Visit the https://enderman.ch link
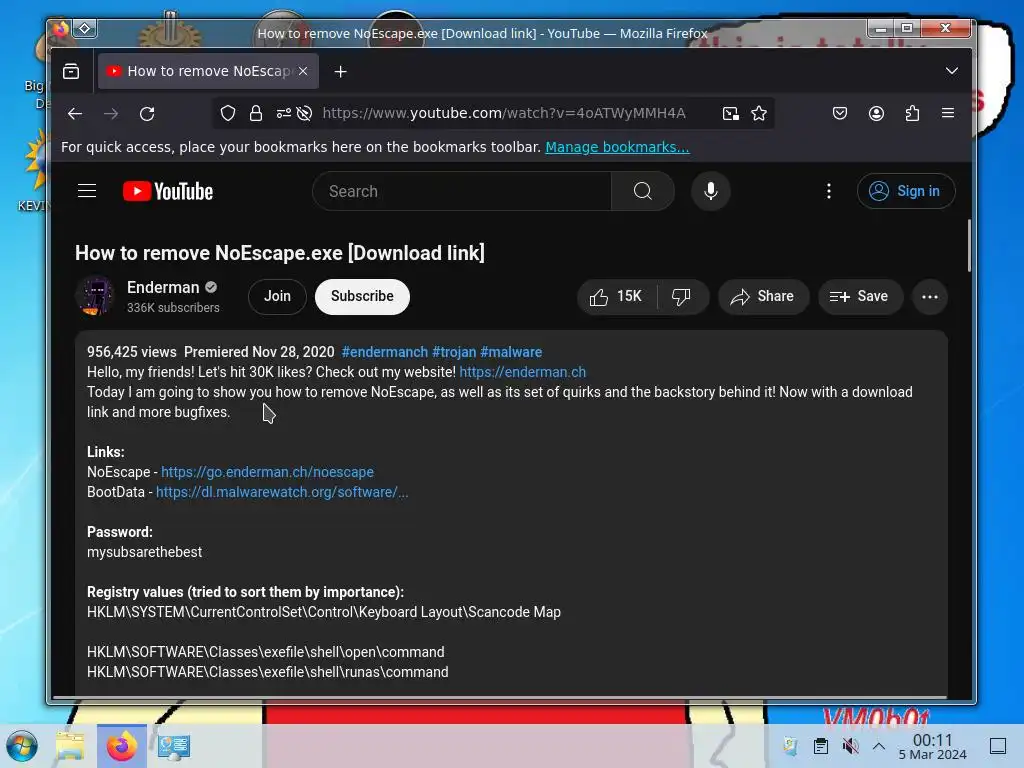Viewport: 1024px width, 768px height. [522, 372]
